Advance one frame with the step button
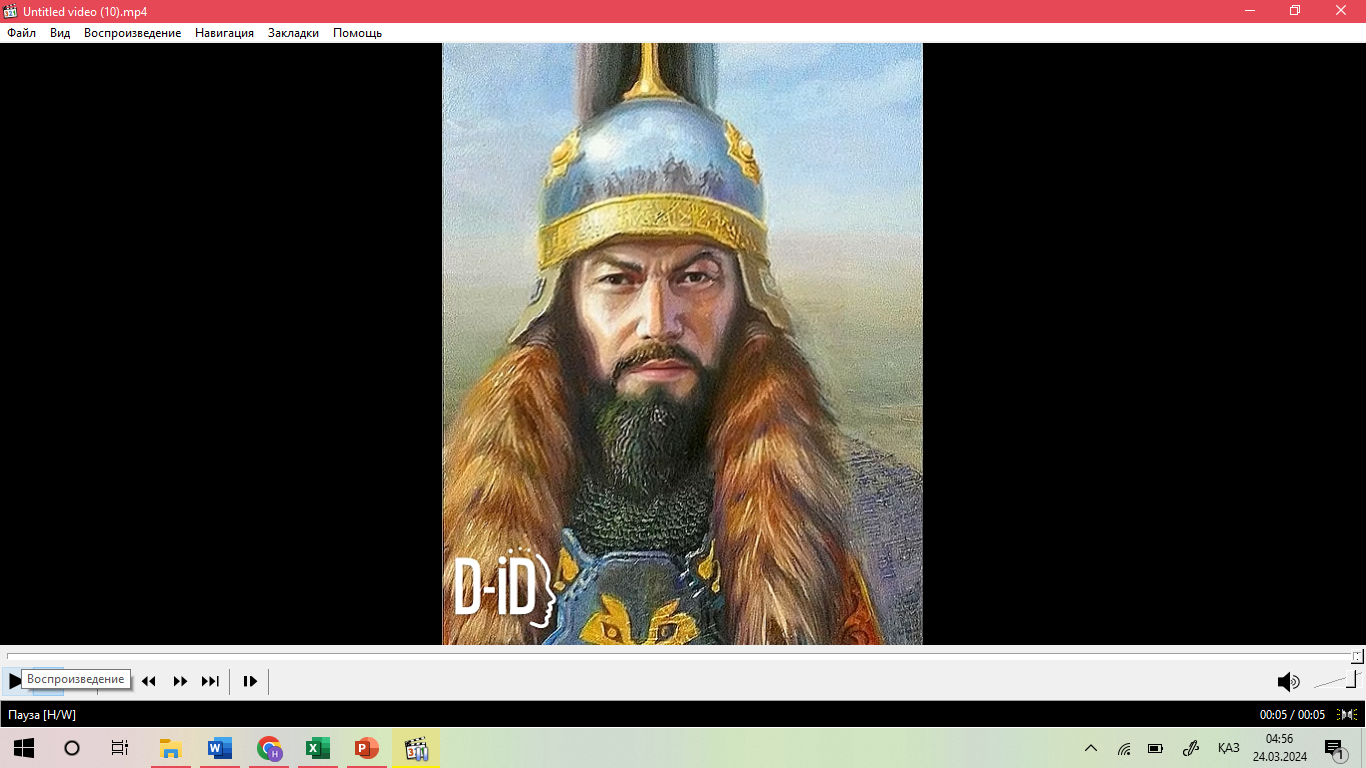The width and height of the screenshot is (1366, 768). 250,681
